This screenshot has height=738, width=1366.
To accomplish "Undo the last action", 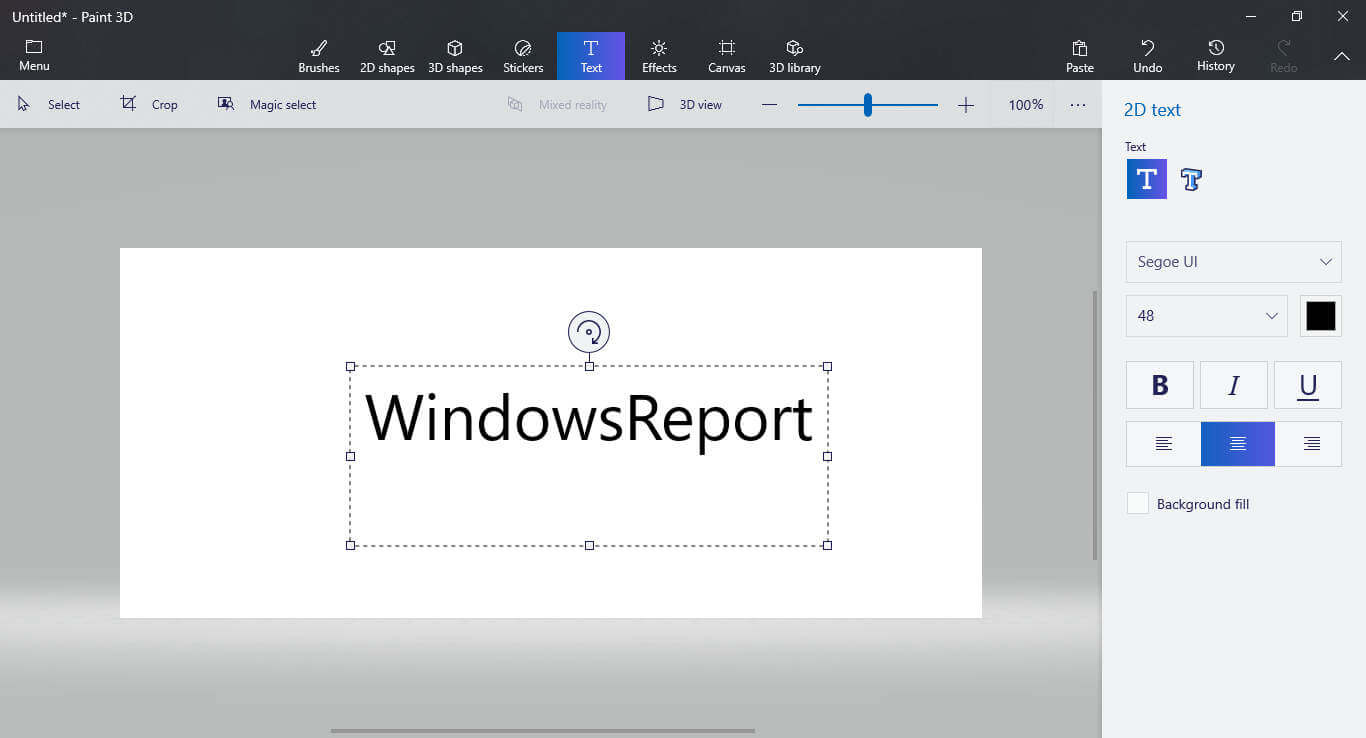I will (x=1148, y=56).
